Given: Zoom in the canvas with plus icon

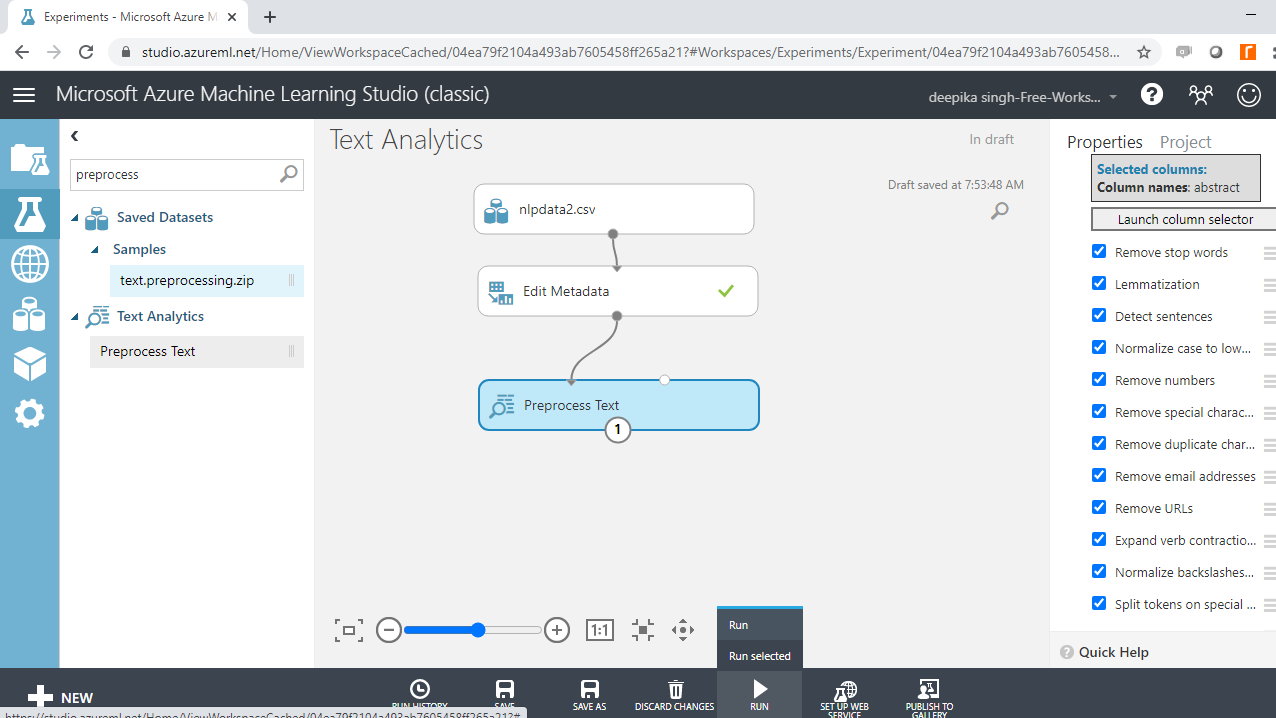Looking at the screenshot, I should point(557,630).
